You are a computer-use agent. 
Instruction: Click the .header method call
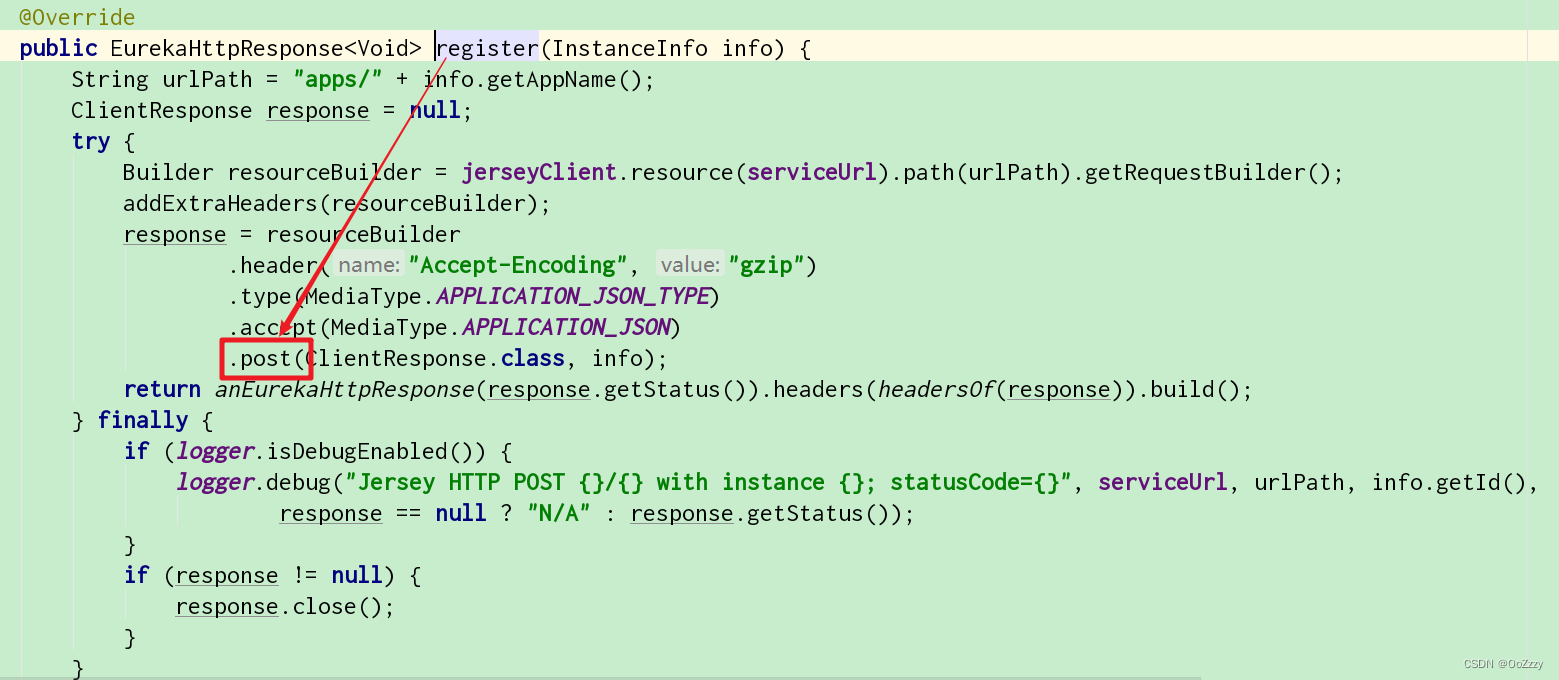[x=273, y=265]
